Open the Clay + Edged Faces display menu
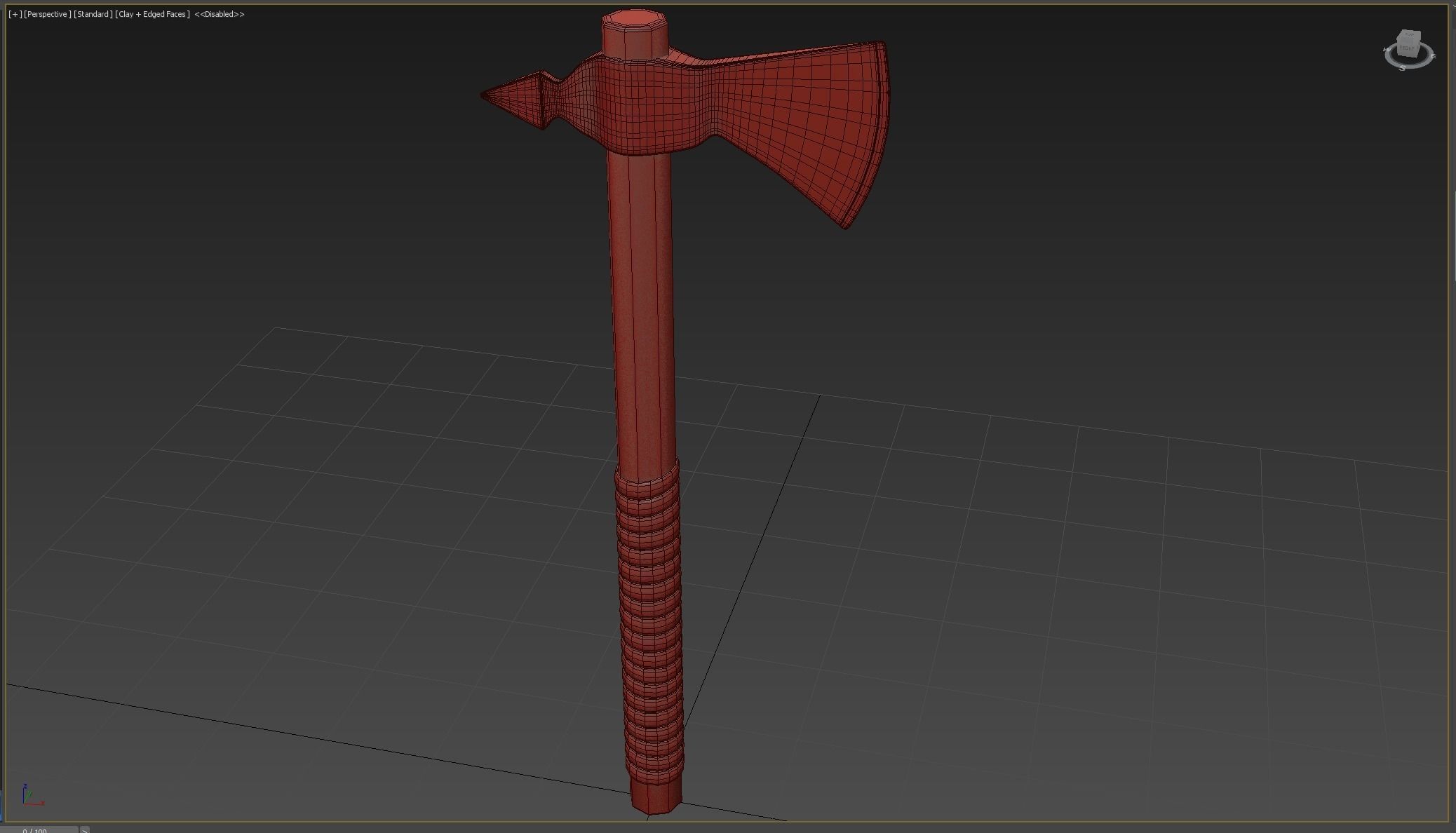The image size is (1456, 833). coord(153,14)
